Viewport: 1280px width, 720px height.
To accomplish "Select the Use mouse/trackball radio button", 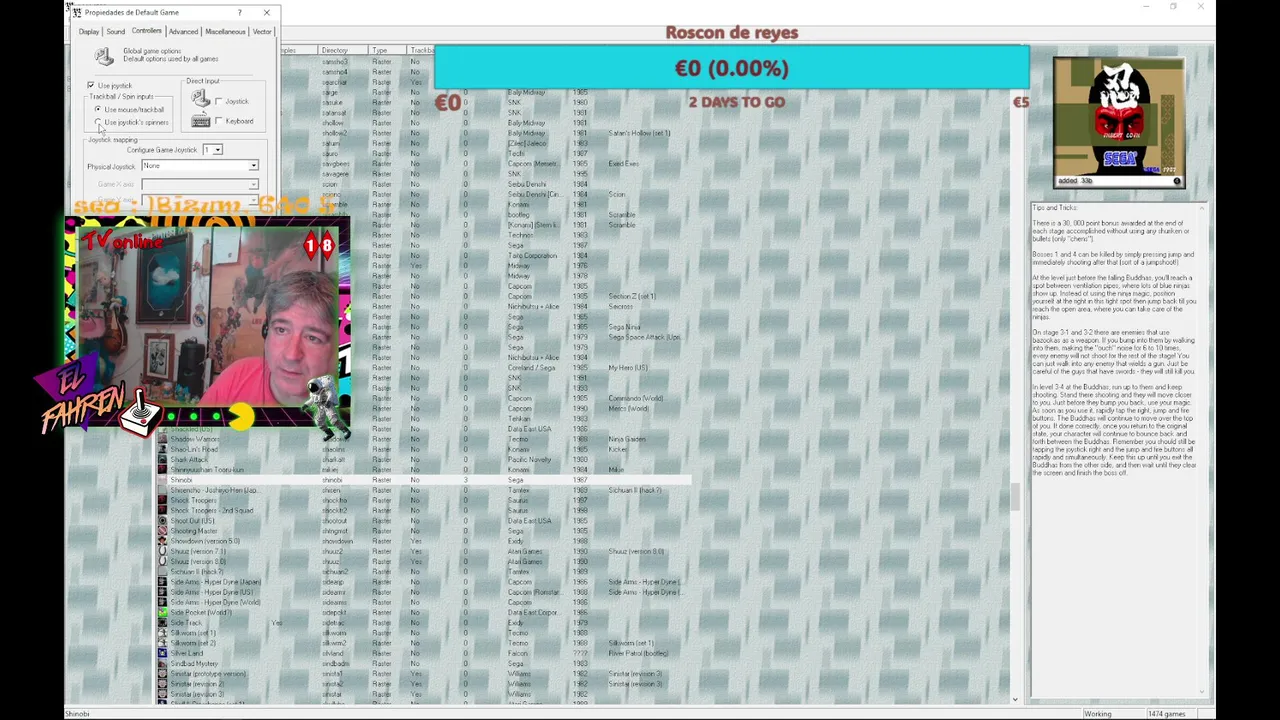I will 98,109.
